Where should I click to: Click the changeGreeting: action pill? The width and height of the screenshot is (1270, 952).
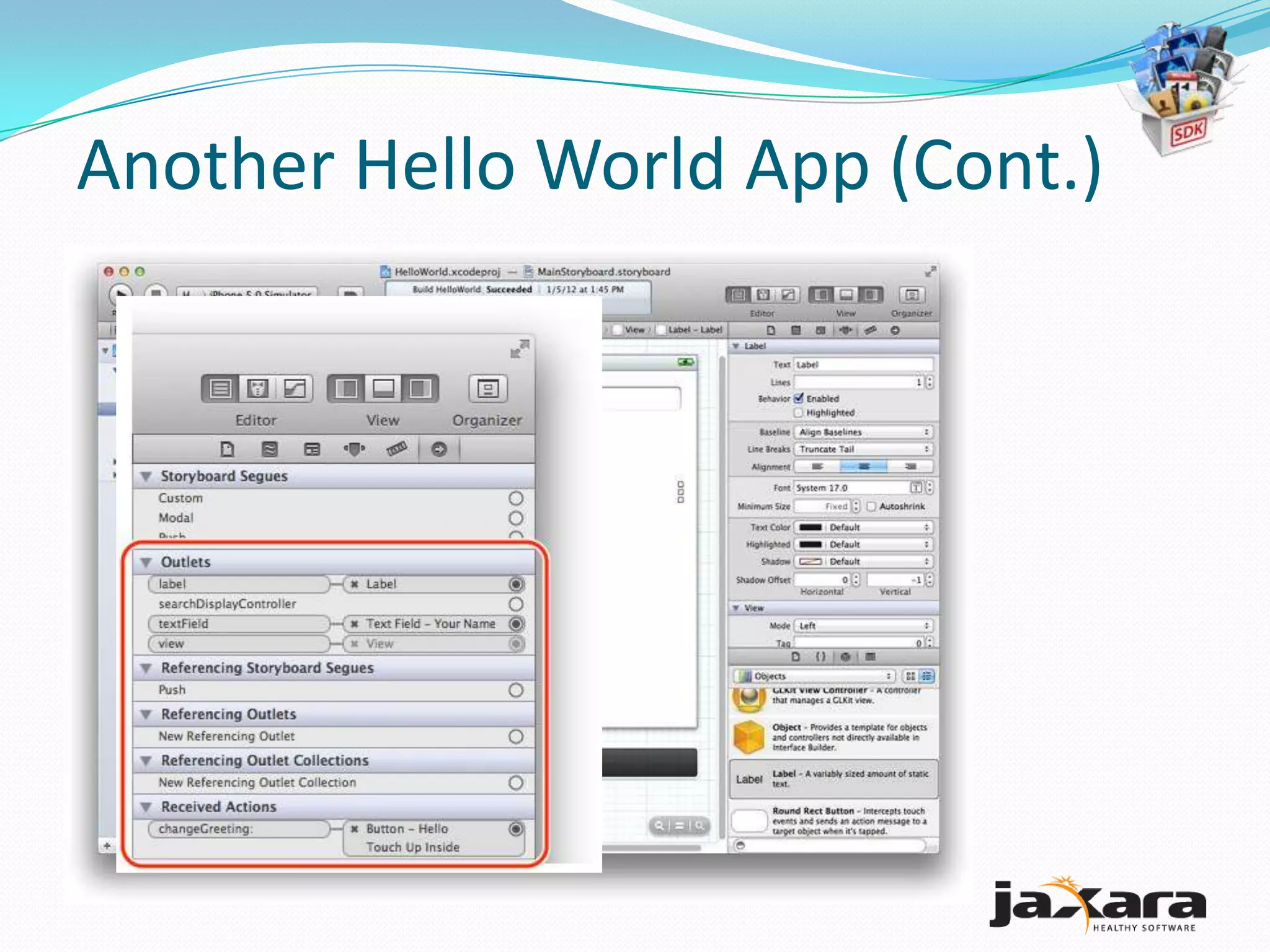click(239, 829)
